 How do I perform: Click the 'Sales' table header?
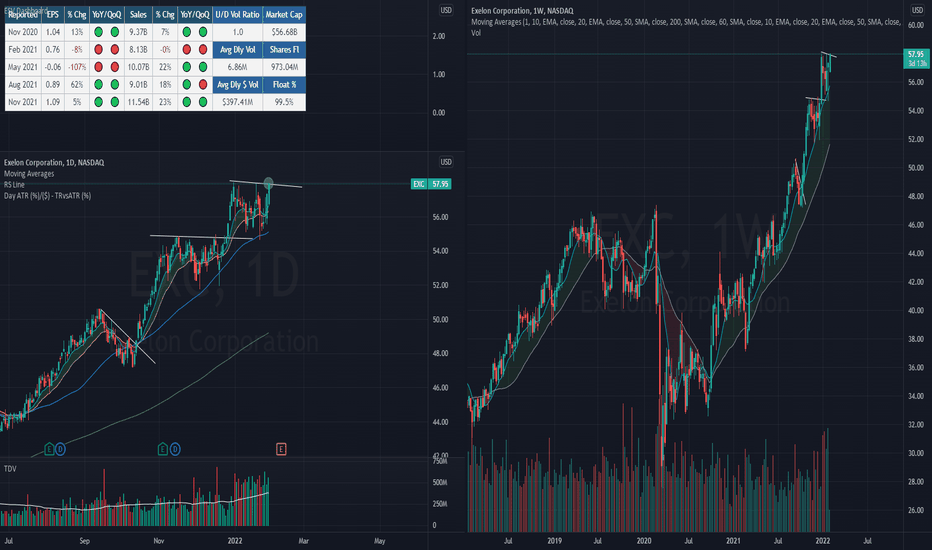[138, 14]
